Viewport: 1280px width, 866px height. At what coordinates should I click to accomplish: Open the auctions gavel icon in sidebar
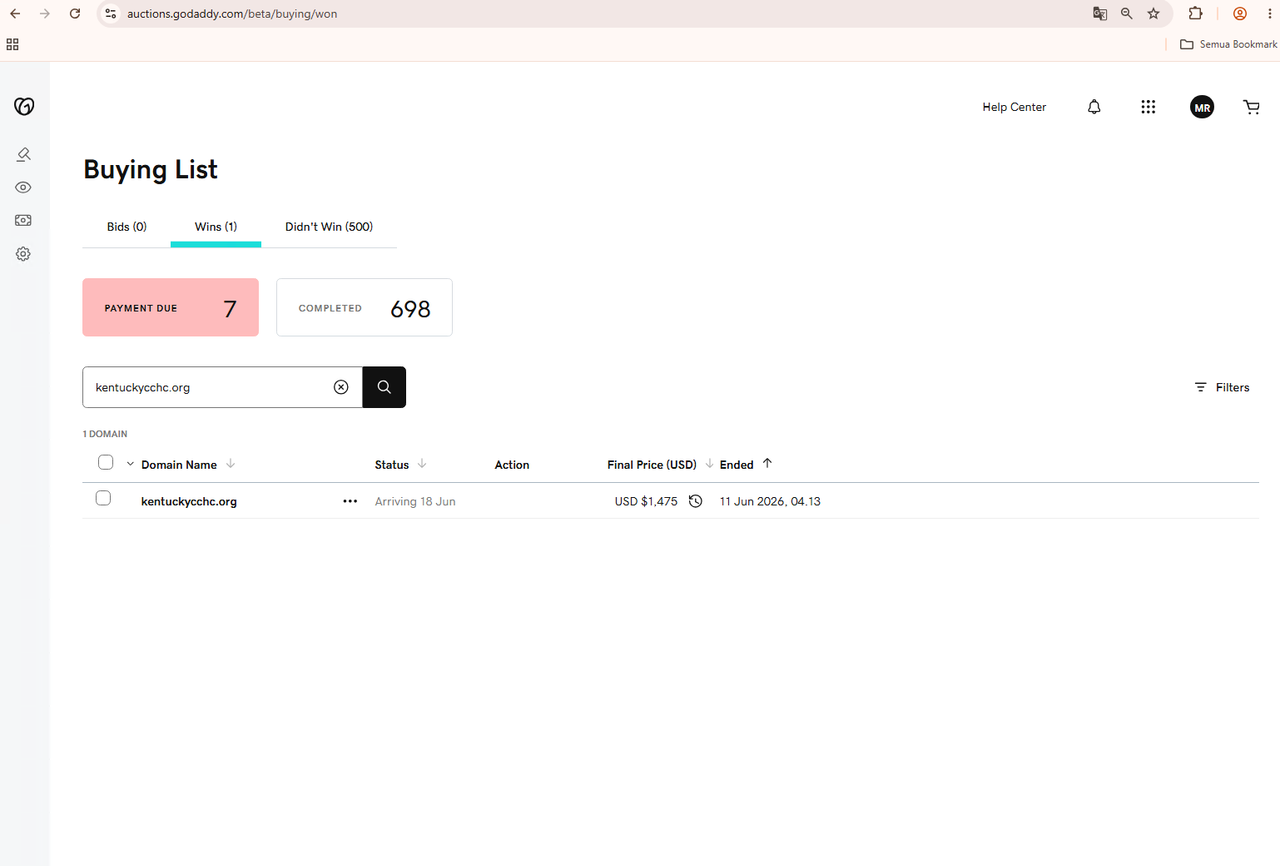(23, 154)
